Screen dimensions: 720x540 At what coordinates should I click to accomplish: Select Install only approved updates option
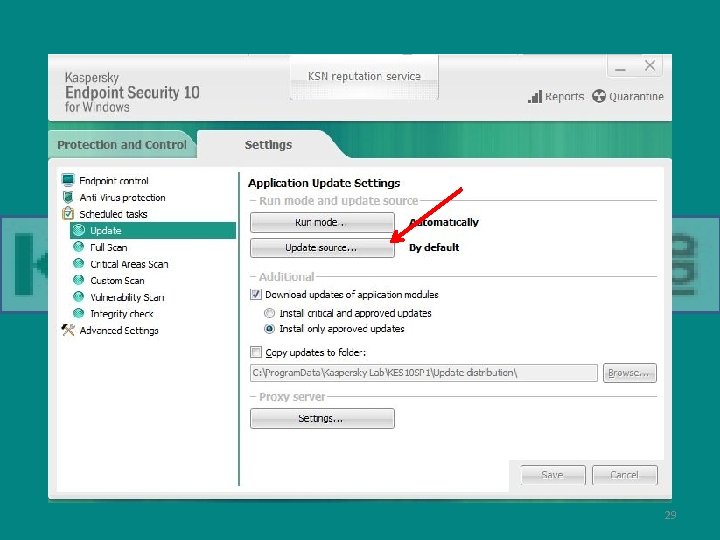(270, 329)
